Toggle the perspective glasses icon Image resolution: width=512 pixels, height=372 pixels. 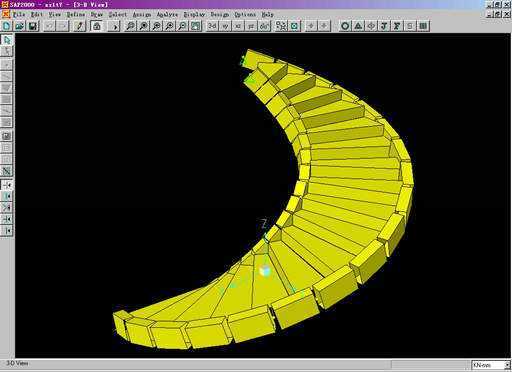tap(264, 26)
